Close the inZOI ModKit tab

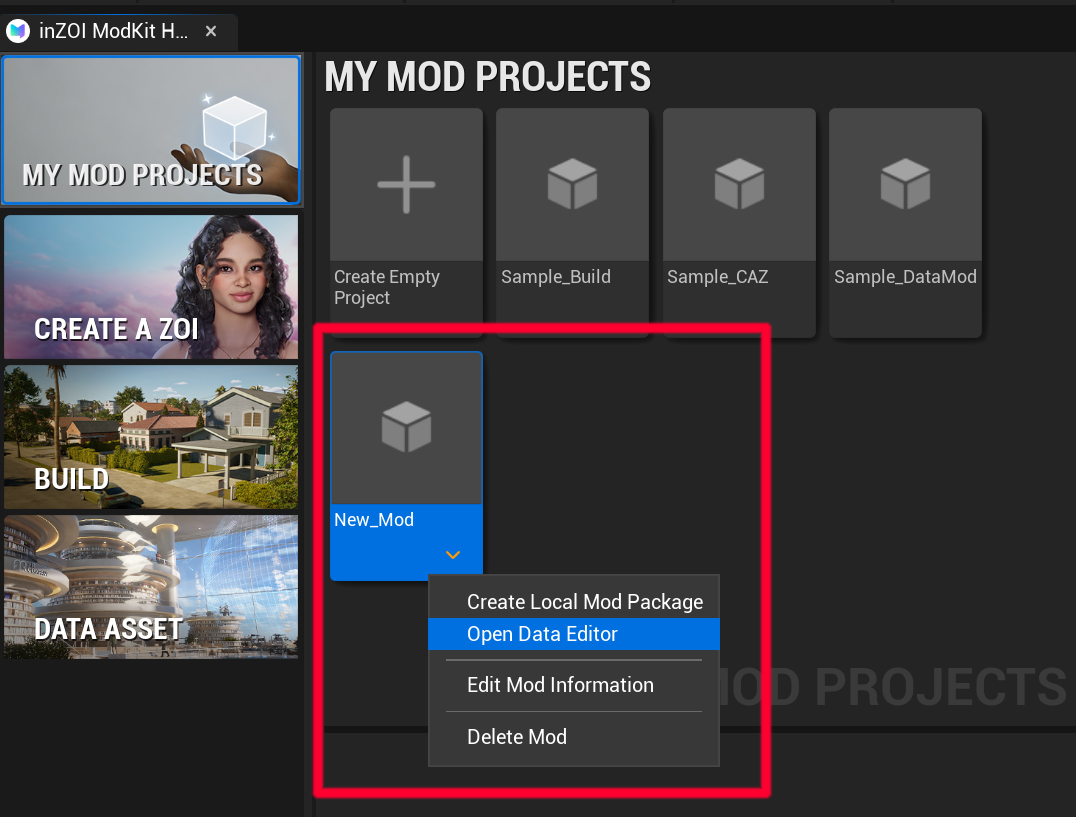(211, 31)
